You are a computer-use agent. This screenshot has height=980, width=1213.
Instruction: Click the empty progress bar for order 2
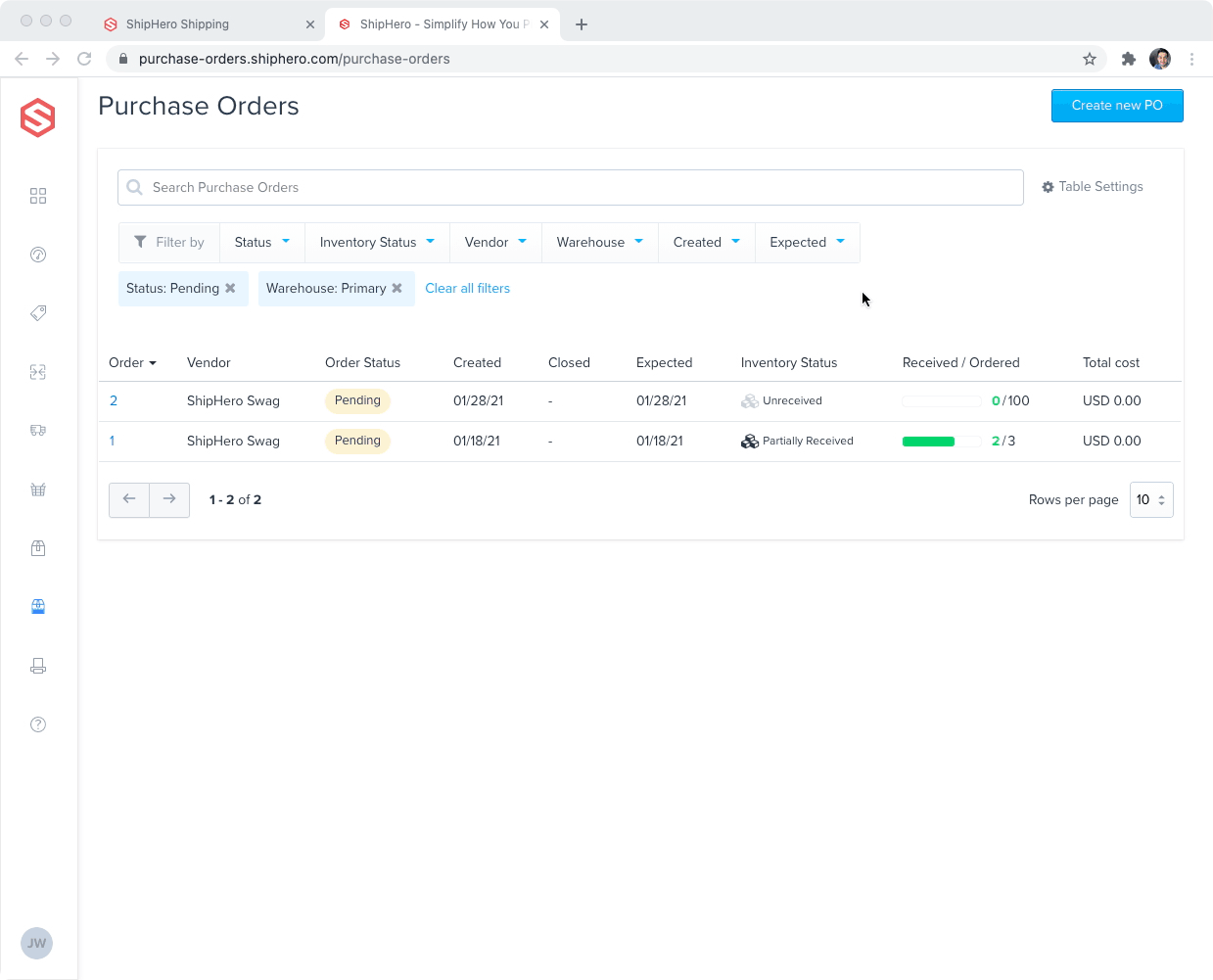pyautogui.click(x=941, y=401)
